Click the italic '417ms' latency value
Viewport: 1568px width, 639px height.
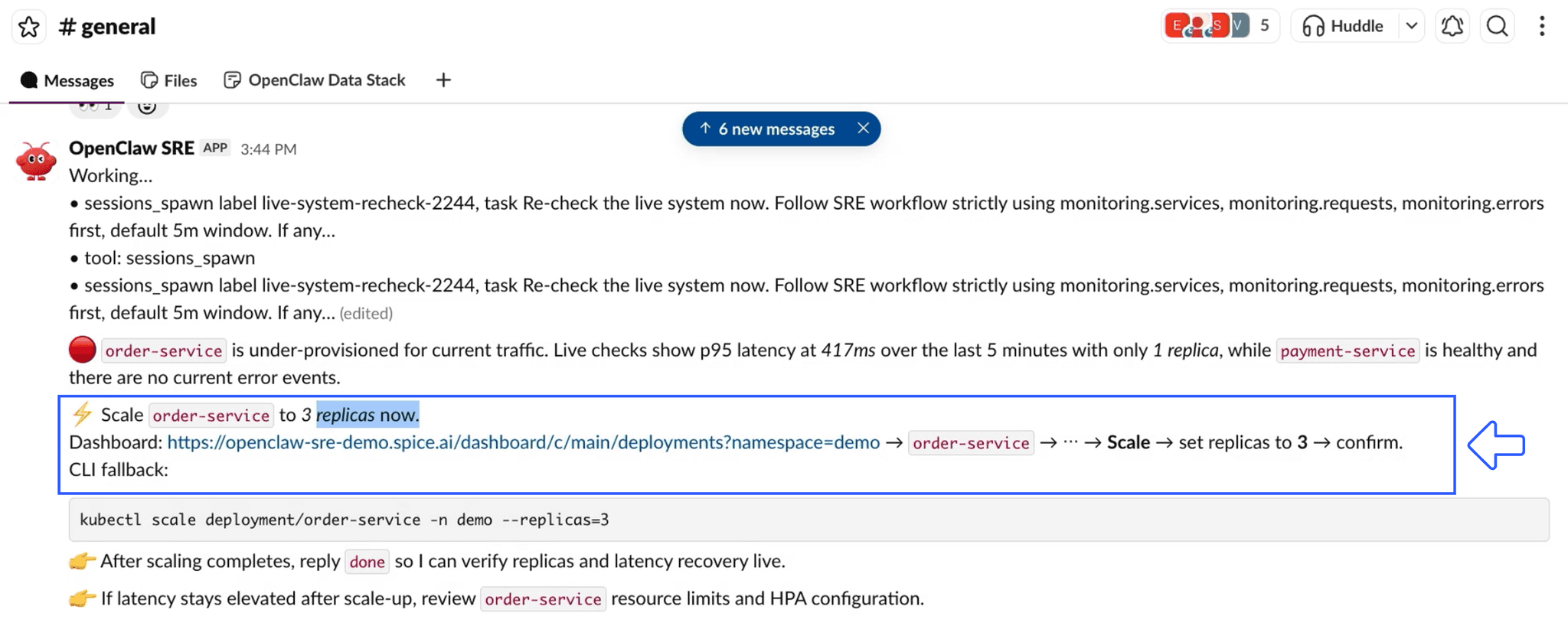[x=848, y=350]
